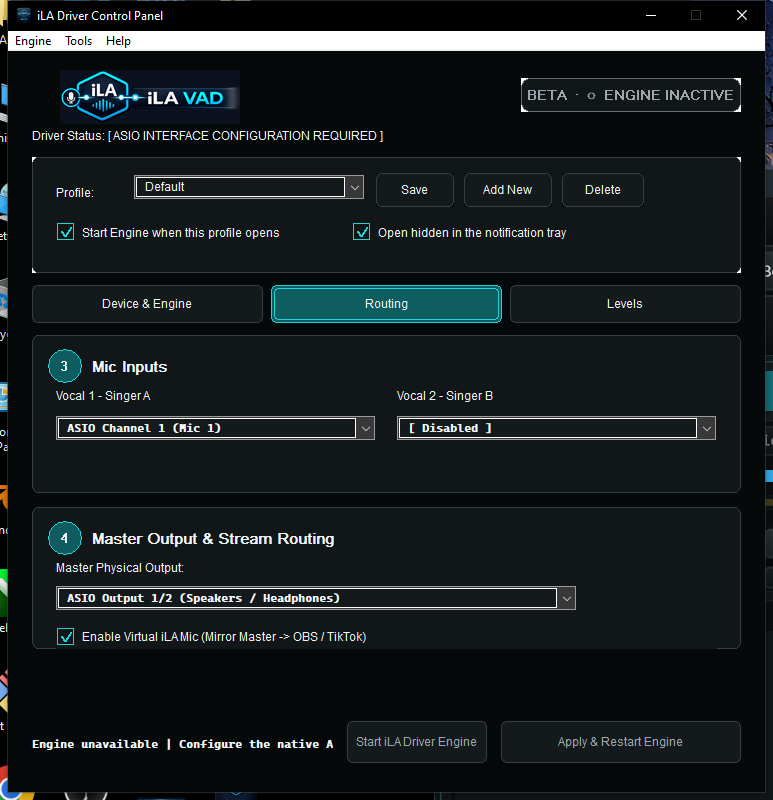The height and width of the screenshot is (800, 773).
Task: Expand the Master Physical Output dropdown arrow
Action: [566, 598]
